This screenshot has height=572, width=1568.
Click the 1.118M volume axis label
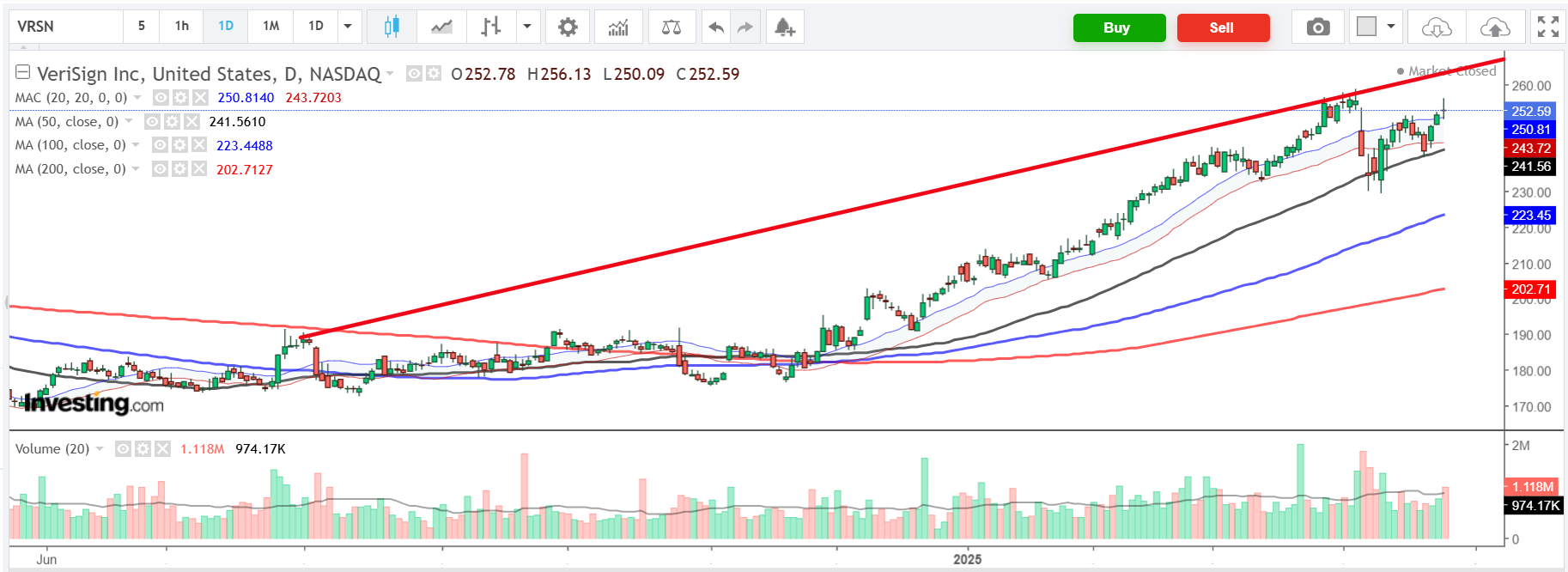[x=1531, y=487]
